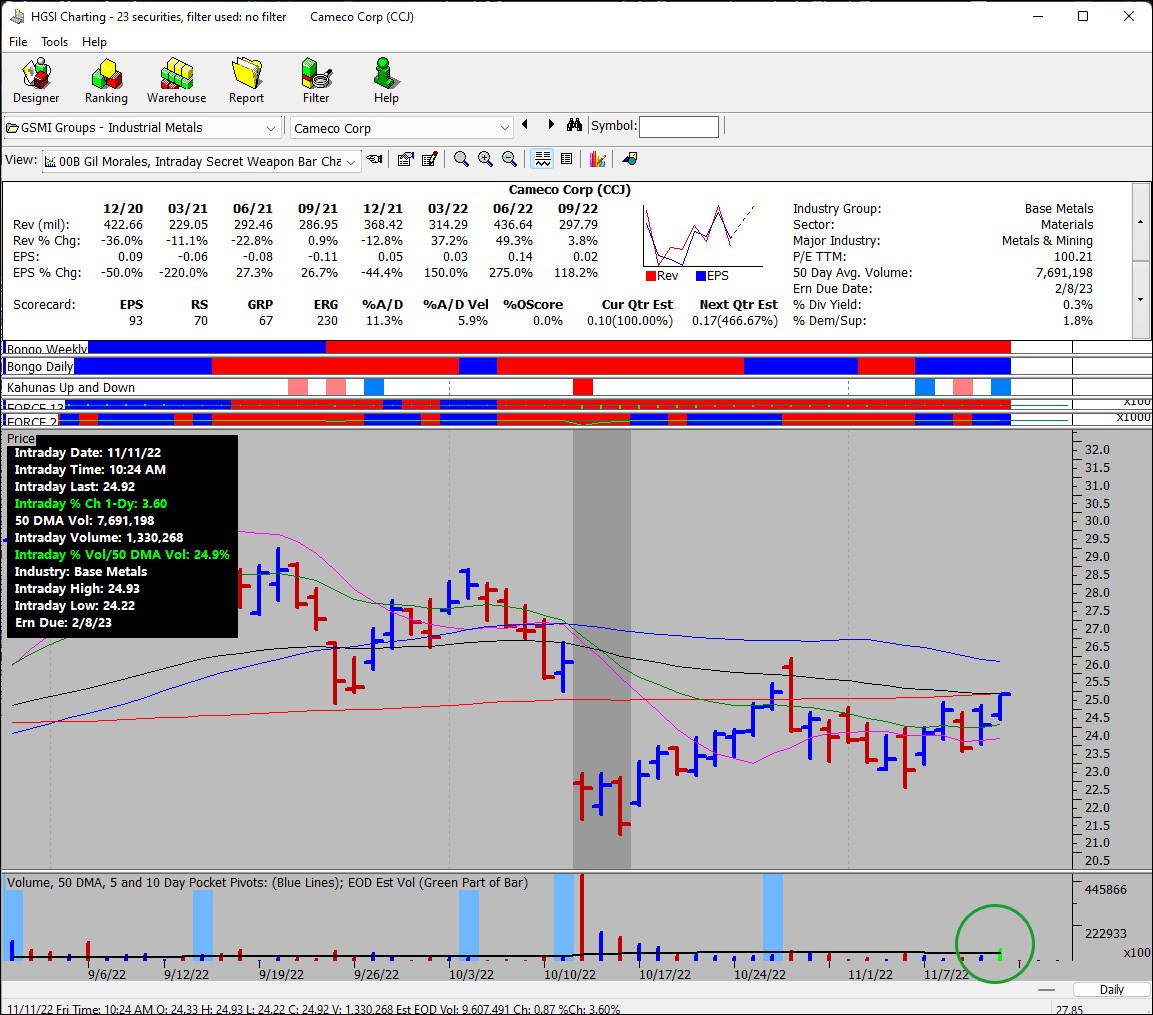Click the zoom in magnifier icon
Image resolution: width=1153 pixels, height=1015 pixels.
point(485,159)
